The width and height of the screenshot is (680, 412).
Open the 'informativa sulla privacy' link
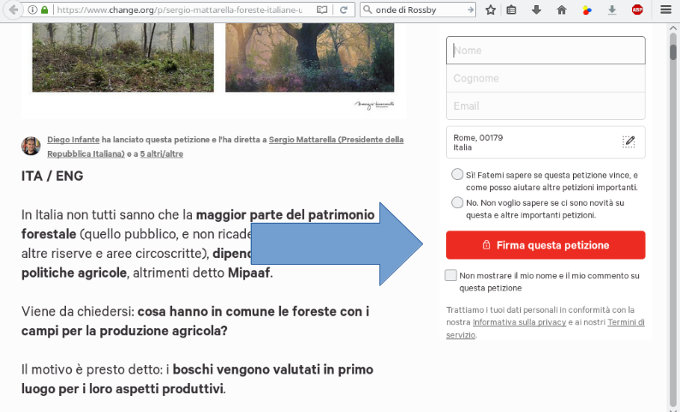(520, 322)
